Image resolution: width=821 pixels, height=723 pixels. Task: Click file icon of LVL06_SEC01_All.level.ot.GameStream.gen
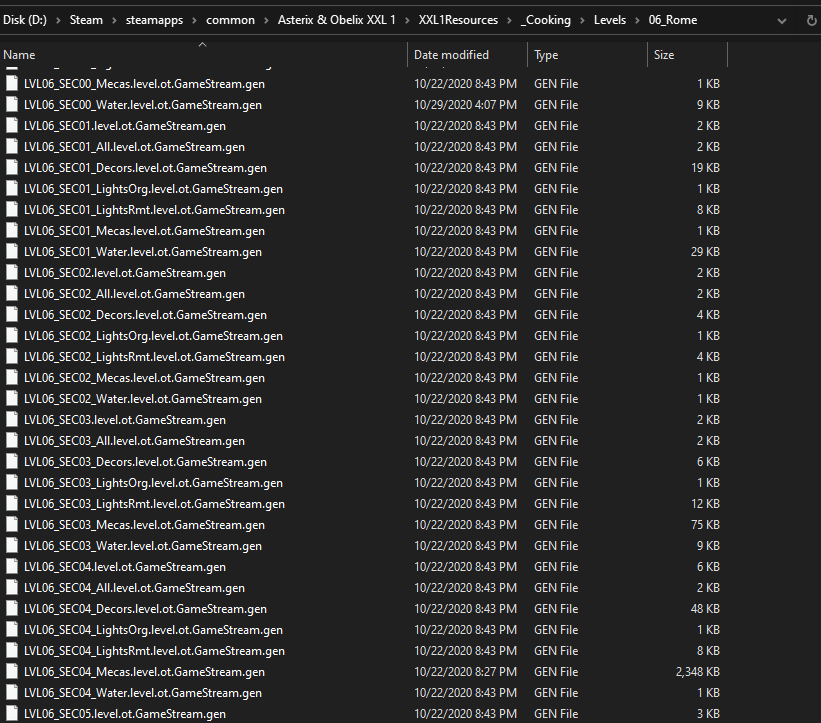point(12,147)
